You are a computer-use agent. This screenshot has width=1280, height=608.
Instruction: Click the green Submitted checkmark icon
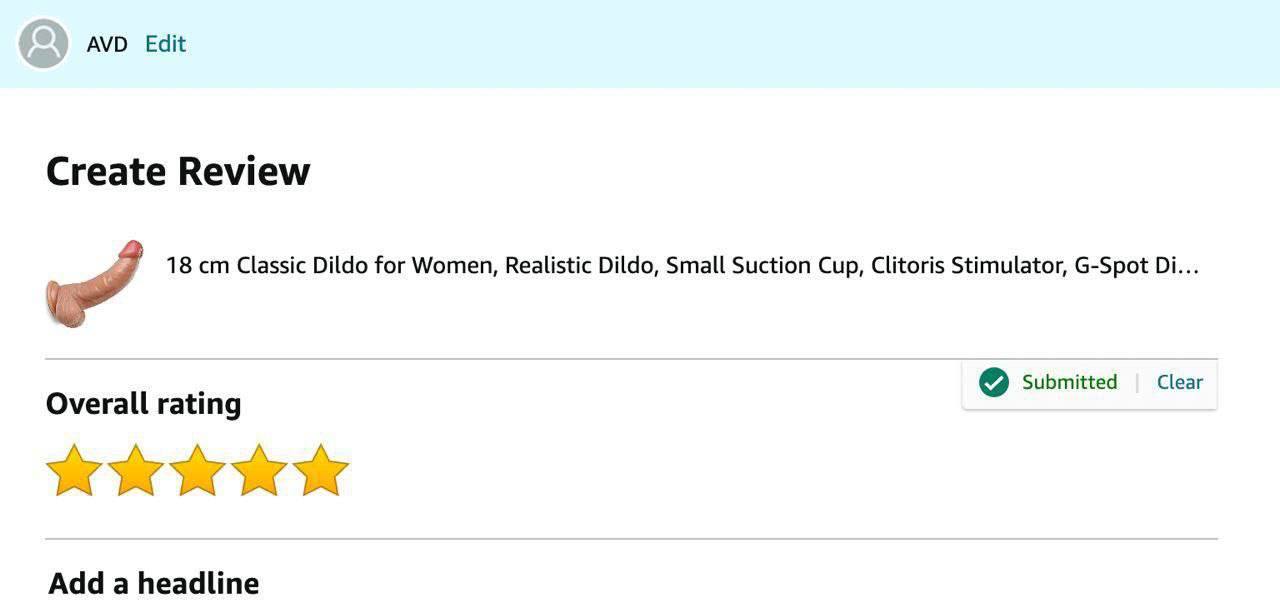pos(993,382)
